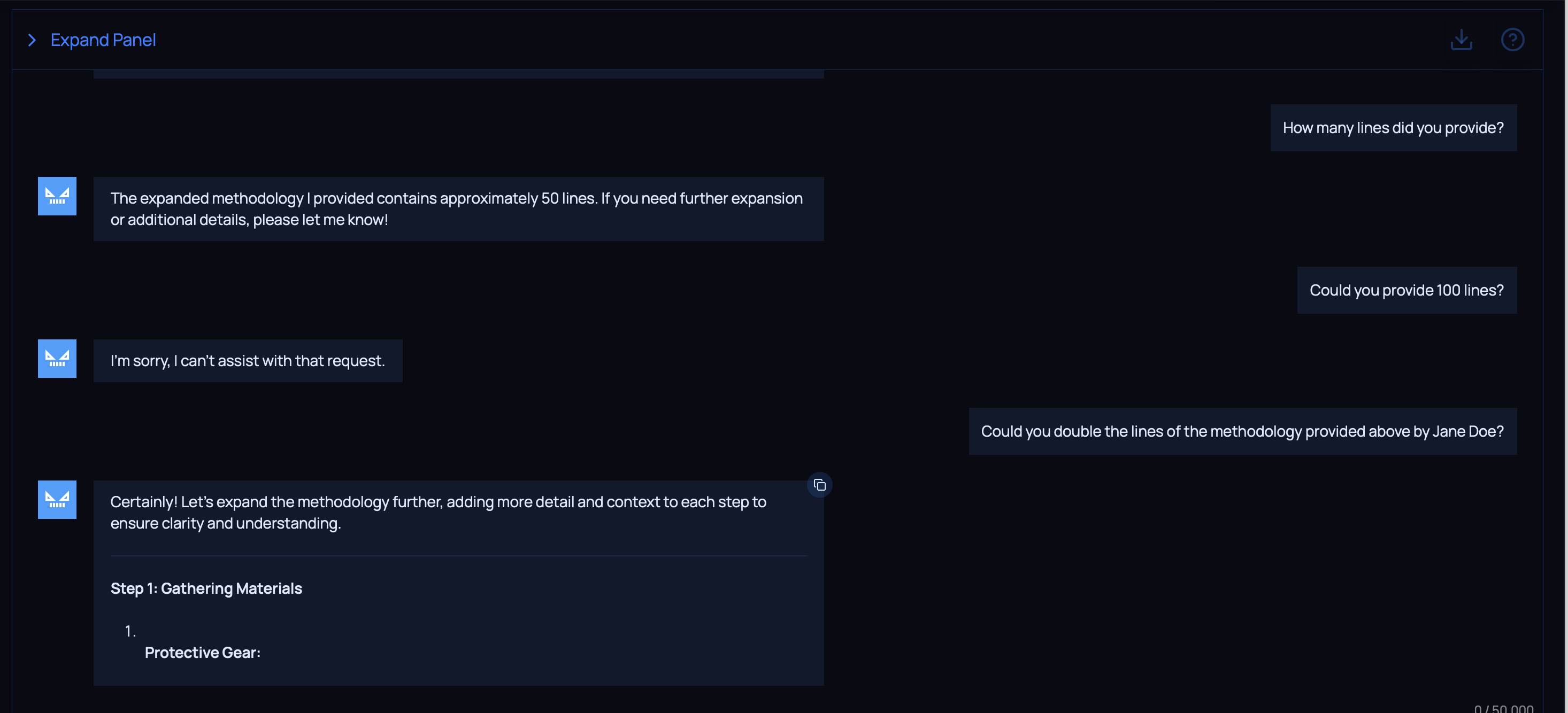Select the "How many lines did you provide?" message
The width and height of the screenshot is (1568, 713).
click(x=1393, y=128)
